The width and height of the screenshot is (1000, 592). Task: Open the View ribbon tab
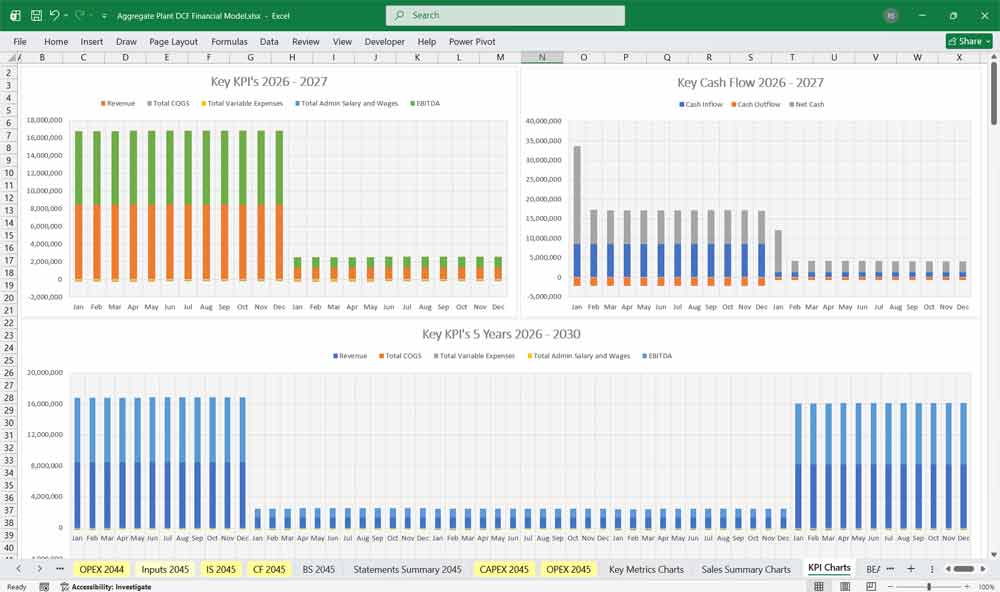pyautogui.click(x=342, y=41)
